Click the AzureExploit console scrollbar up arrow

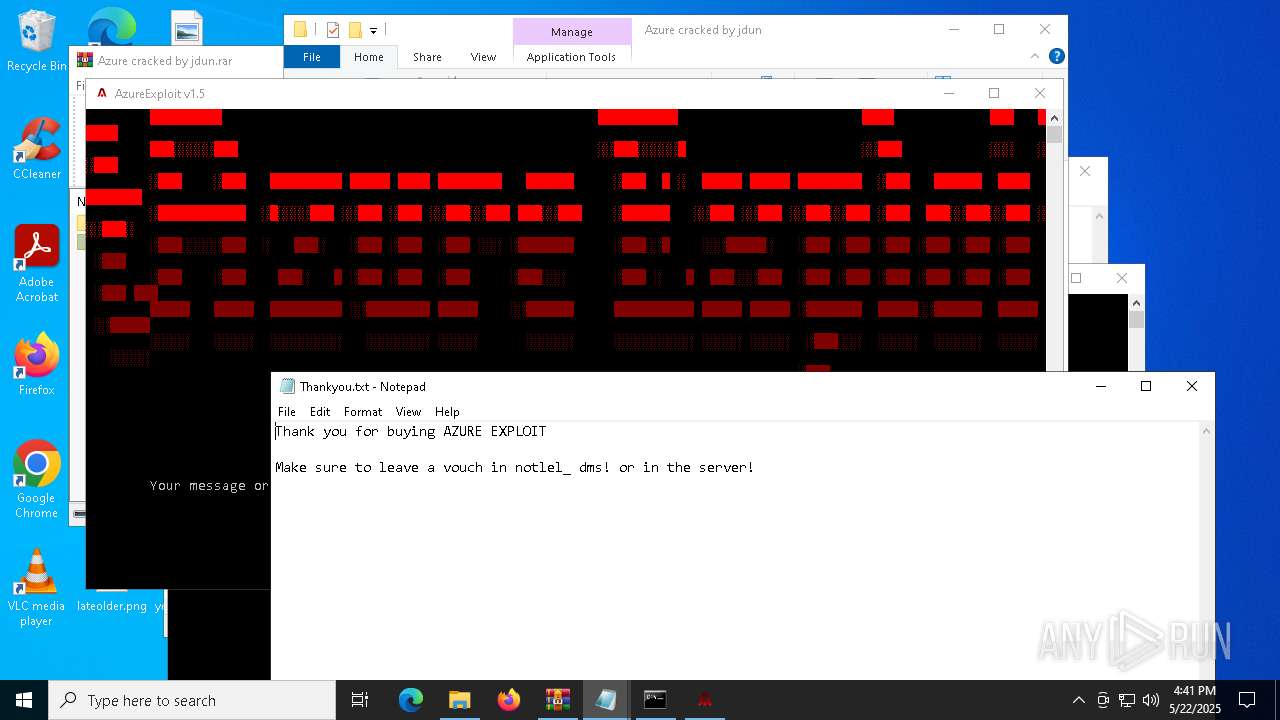(1054, 118)
